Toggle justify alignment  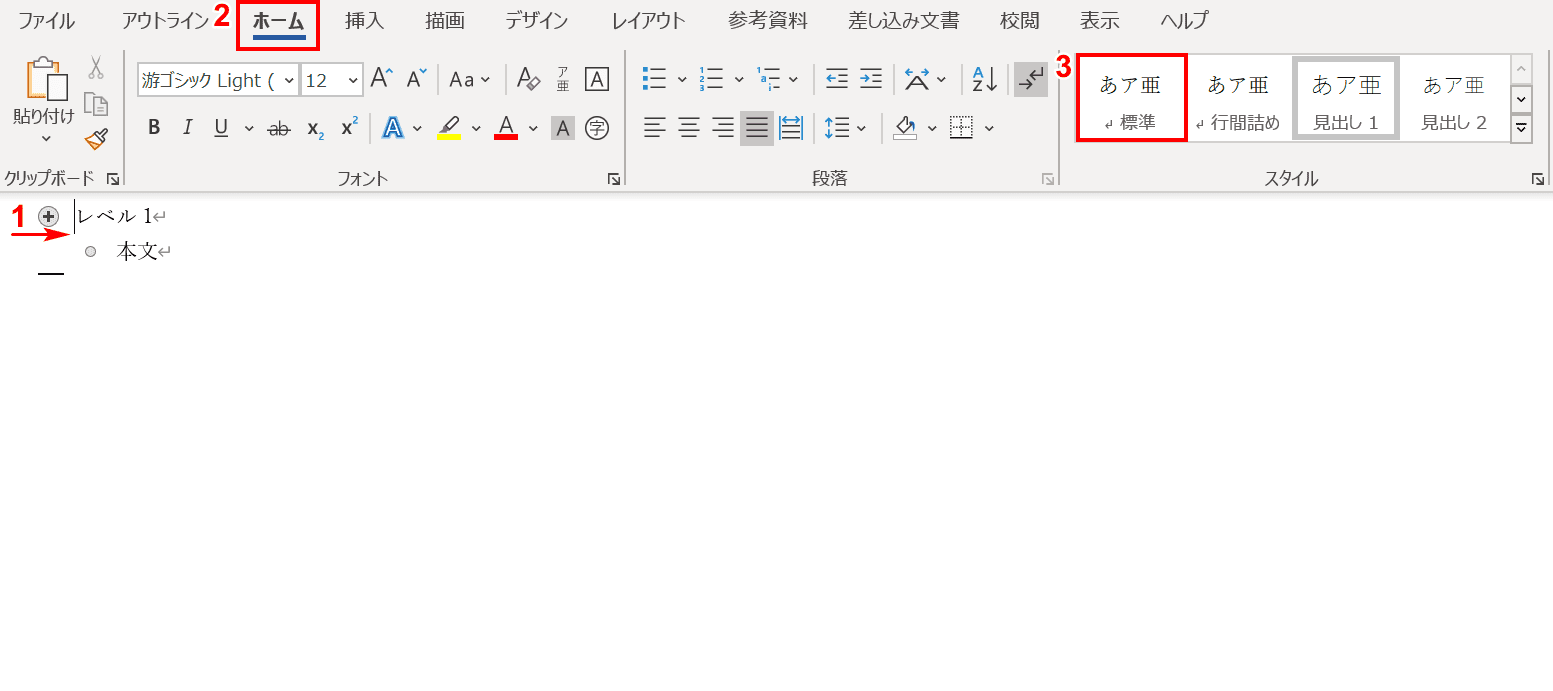757,128
